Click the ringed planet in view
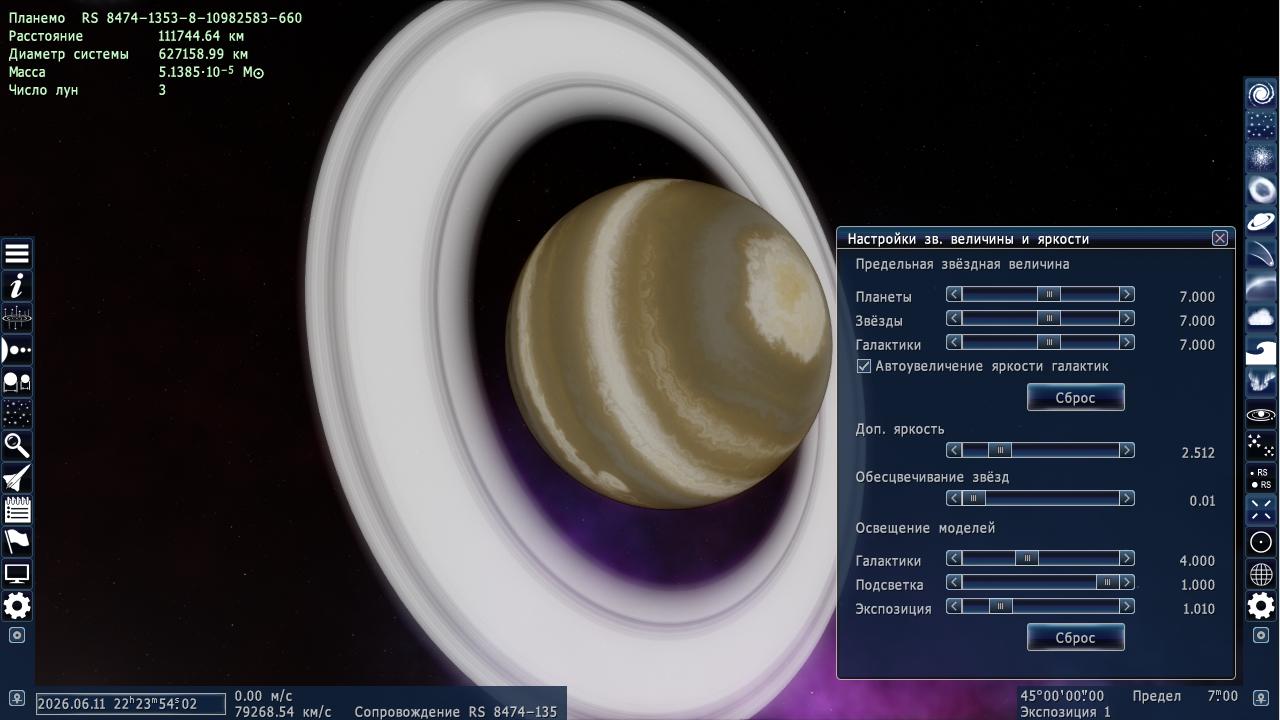 tap(668, 344)
